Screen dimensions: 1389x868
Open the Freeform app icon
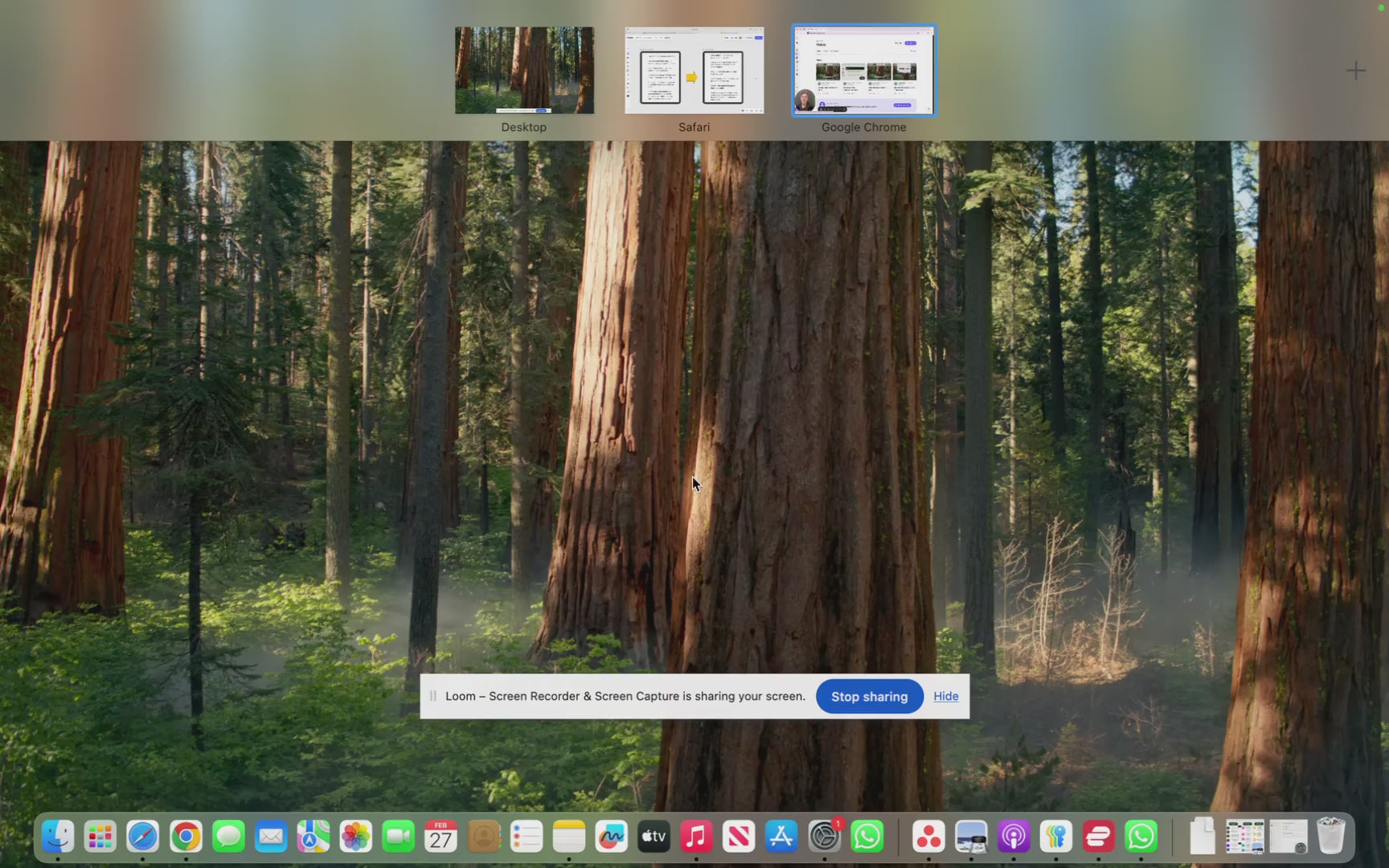611,837
